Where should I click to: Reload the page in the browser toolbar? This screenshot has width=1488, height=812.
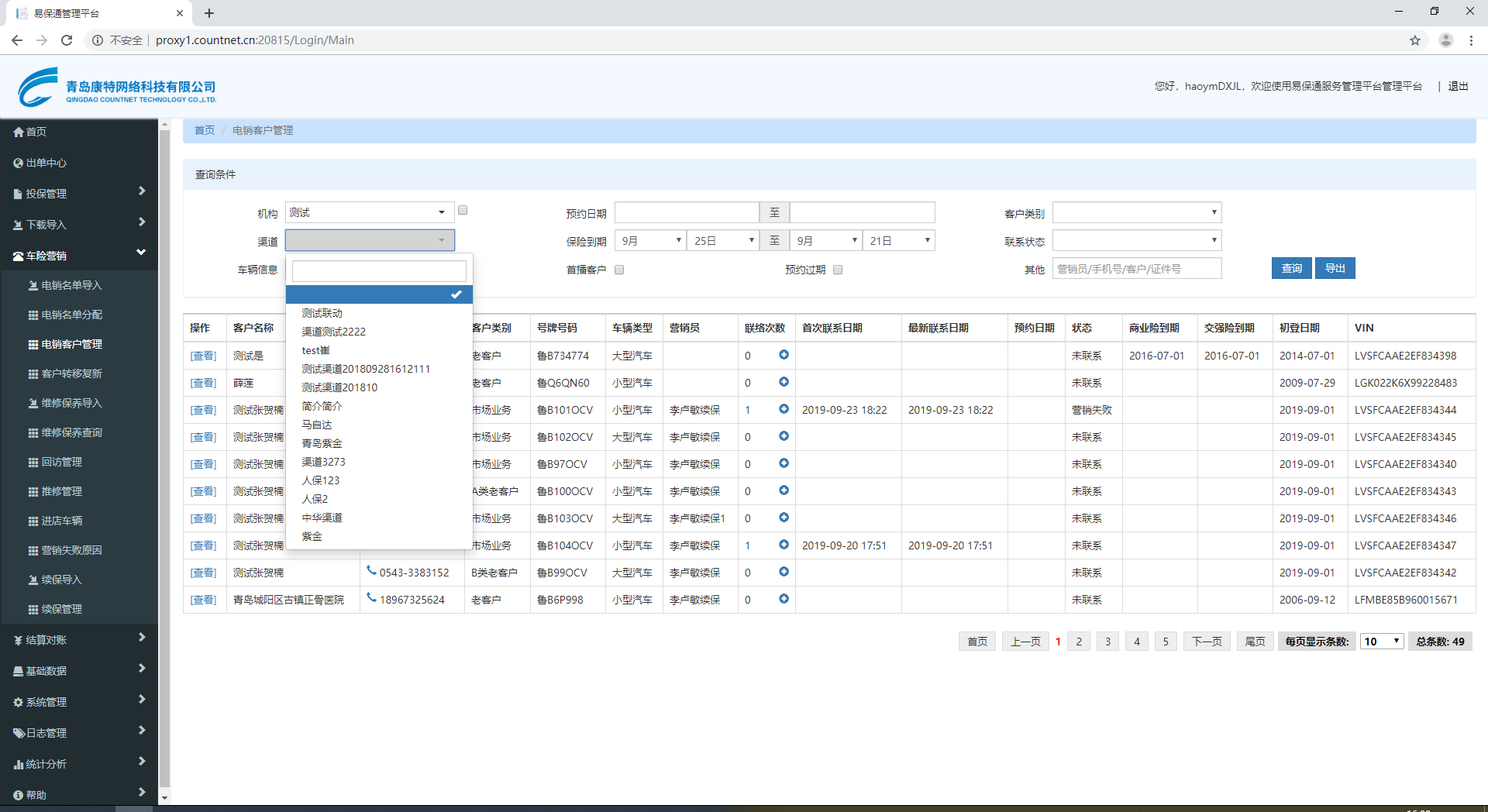click(x=67, y=40)
